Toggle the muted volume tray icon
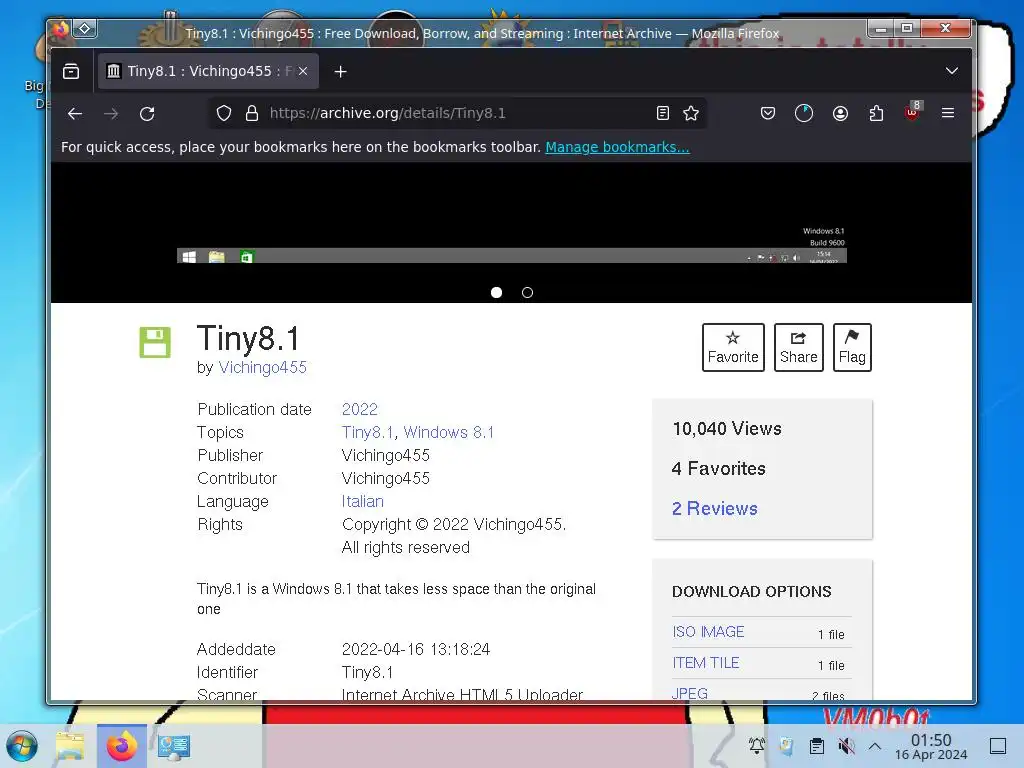The height and width of the screenshot is (768, 1024). [846, 746]
